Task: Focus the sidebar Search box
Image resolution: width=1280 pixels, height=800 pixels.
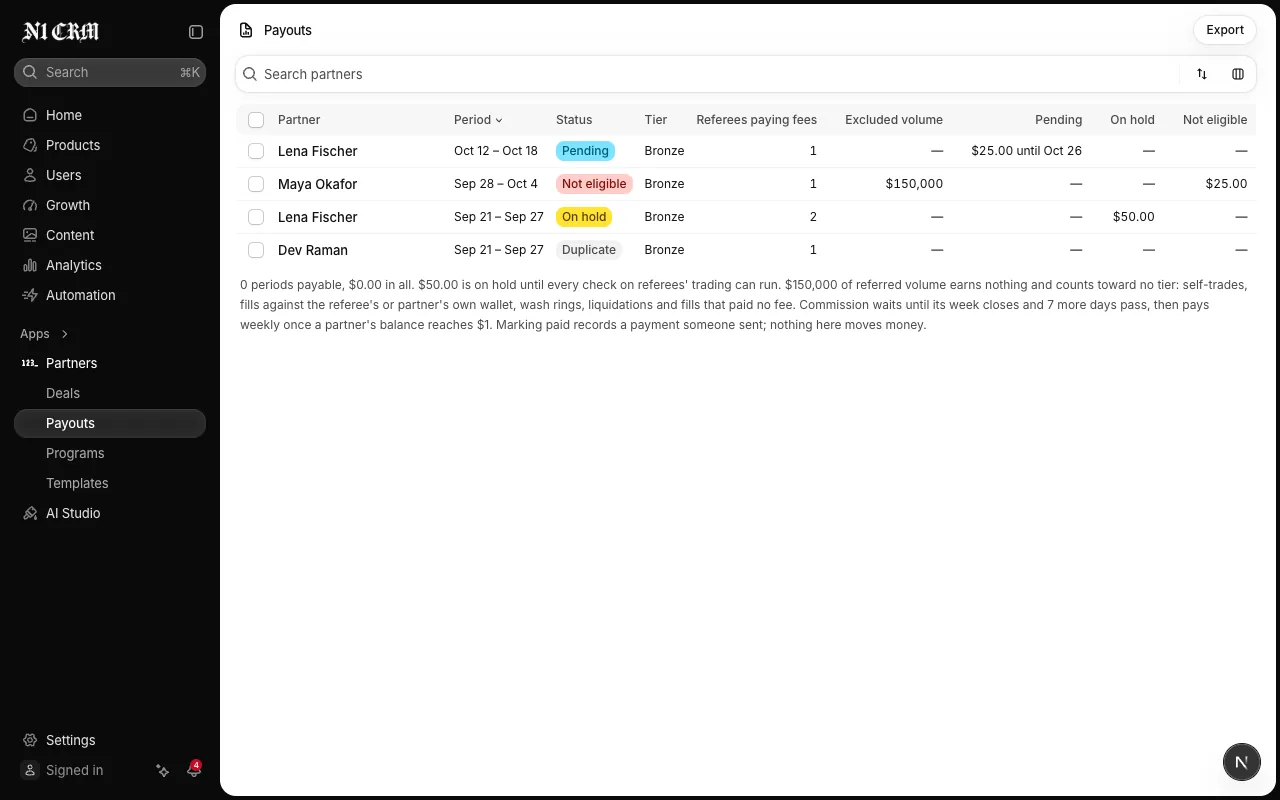Action: click(x=110, y=72)
